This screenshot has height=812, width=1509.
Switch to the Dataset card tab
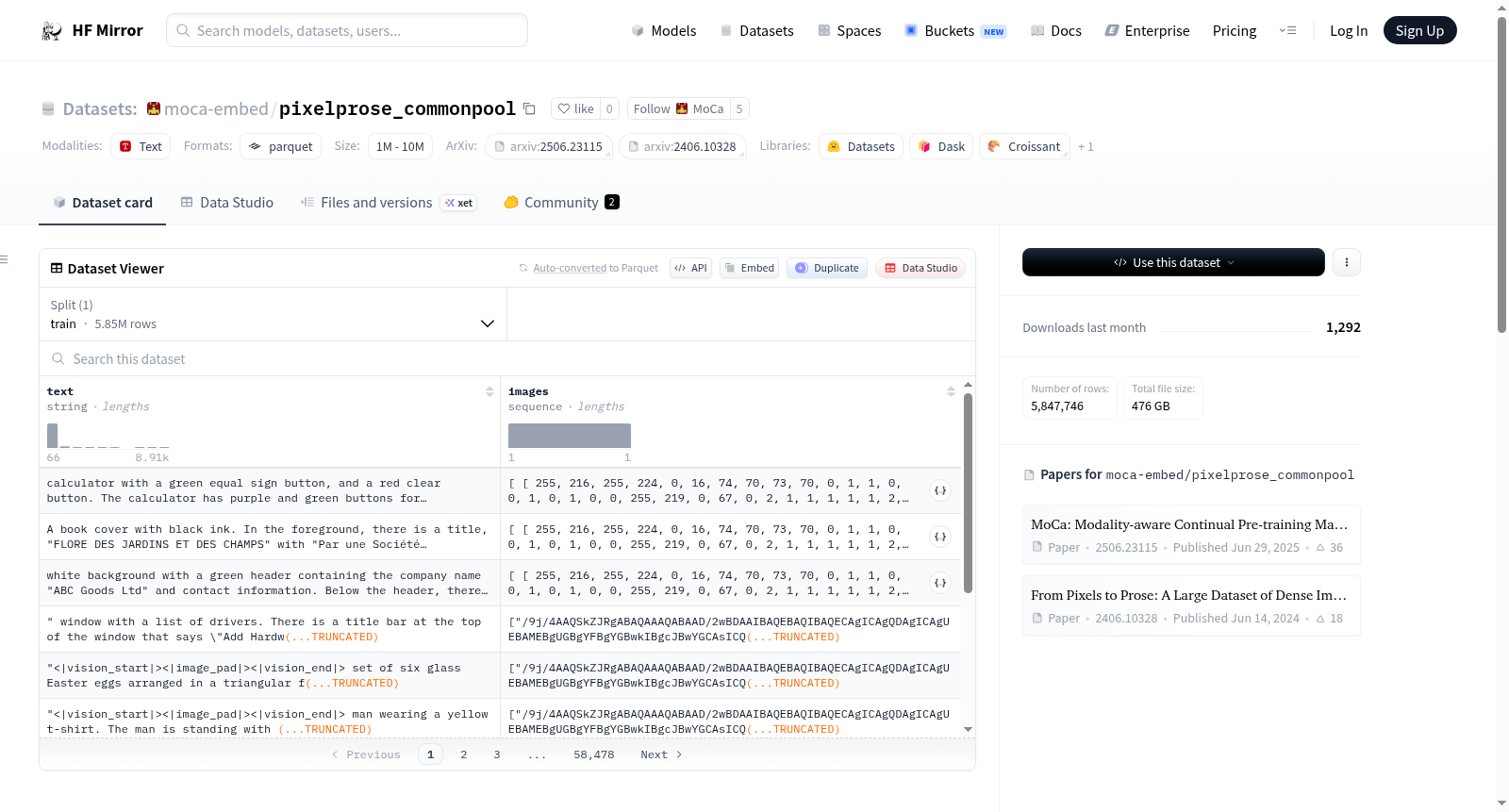(102, 203)
